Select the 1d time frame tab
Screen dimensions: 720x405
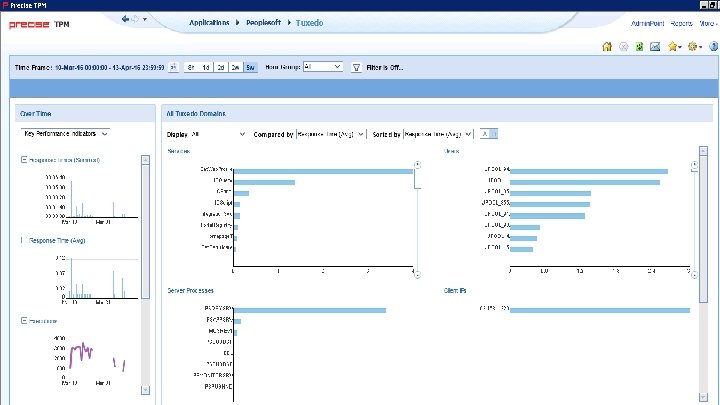click(x=206, y=68)
